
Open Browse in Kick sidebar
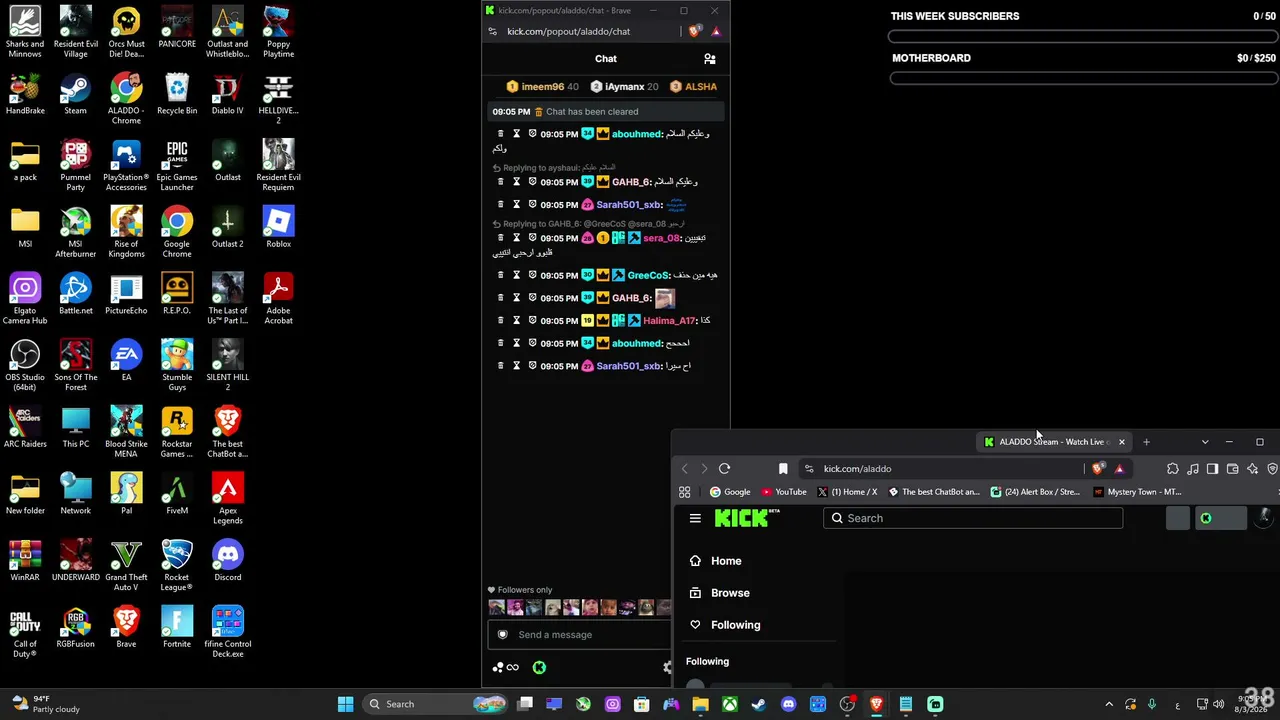(x=730, y=593)
